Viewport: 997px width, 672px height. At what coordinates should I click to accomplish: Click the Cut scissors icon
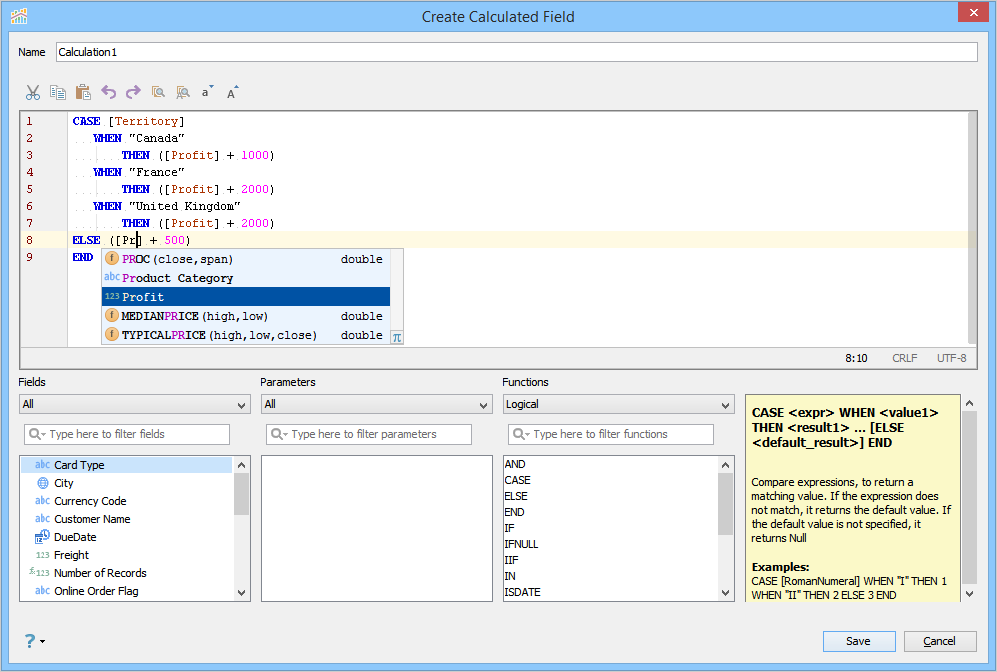click(x=33, y=92)
